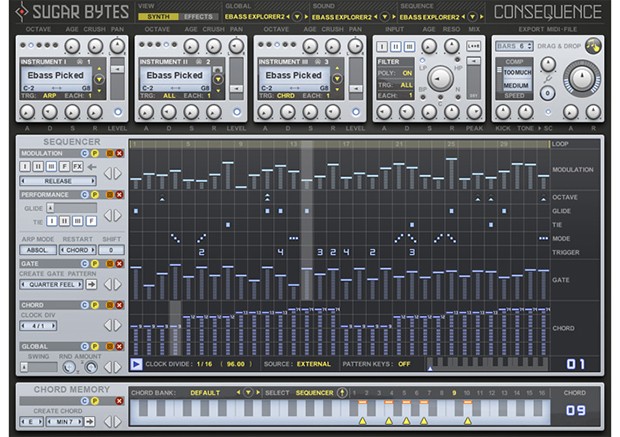Click the create gate pattern arrow button
The height and width of the screenshot is (437, 620).
[91, 283]
